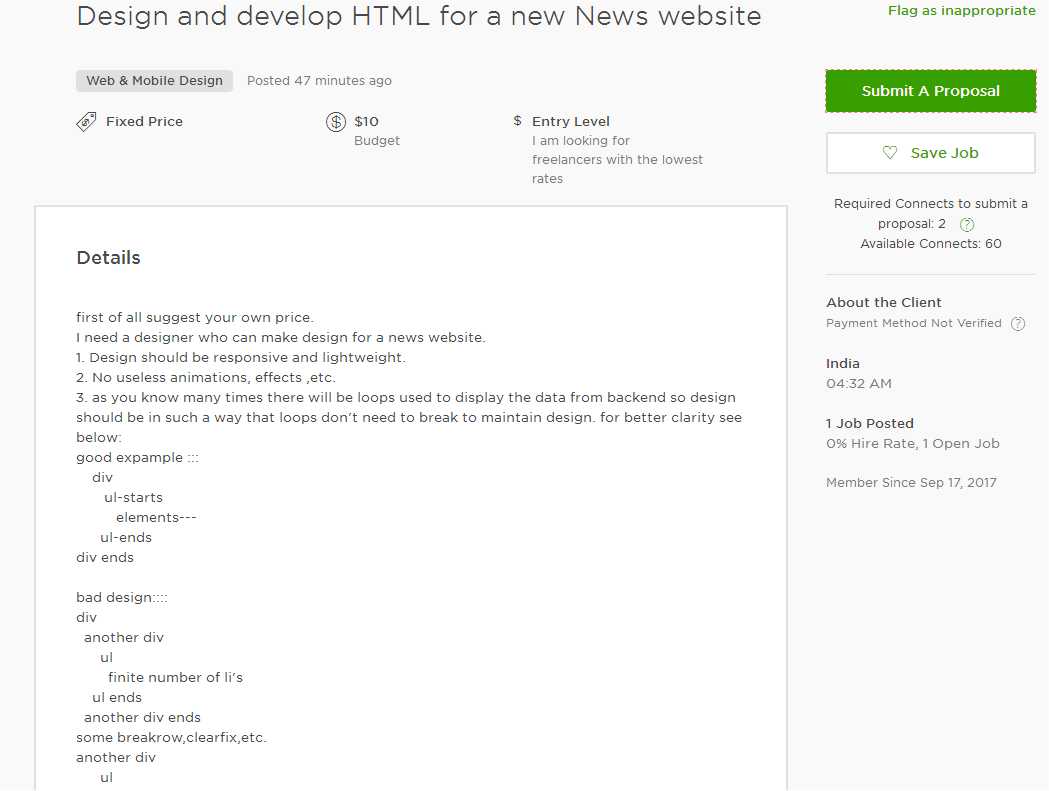Image resolution: width=1049 pixels, height=791 pixels.
Task: Open the help icon after Payment Method Not Verified
Action: [x=1017, y=323]
